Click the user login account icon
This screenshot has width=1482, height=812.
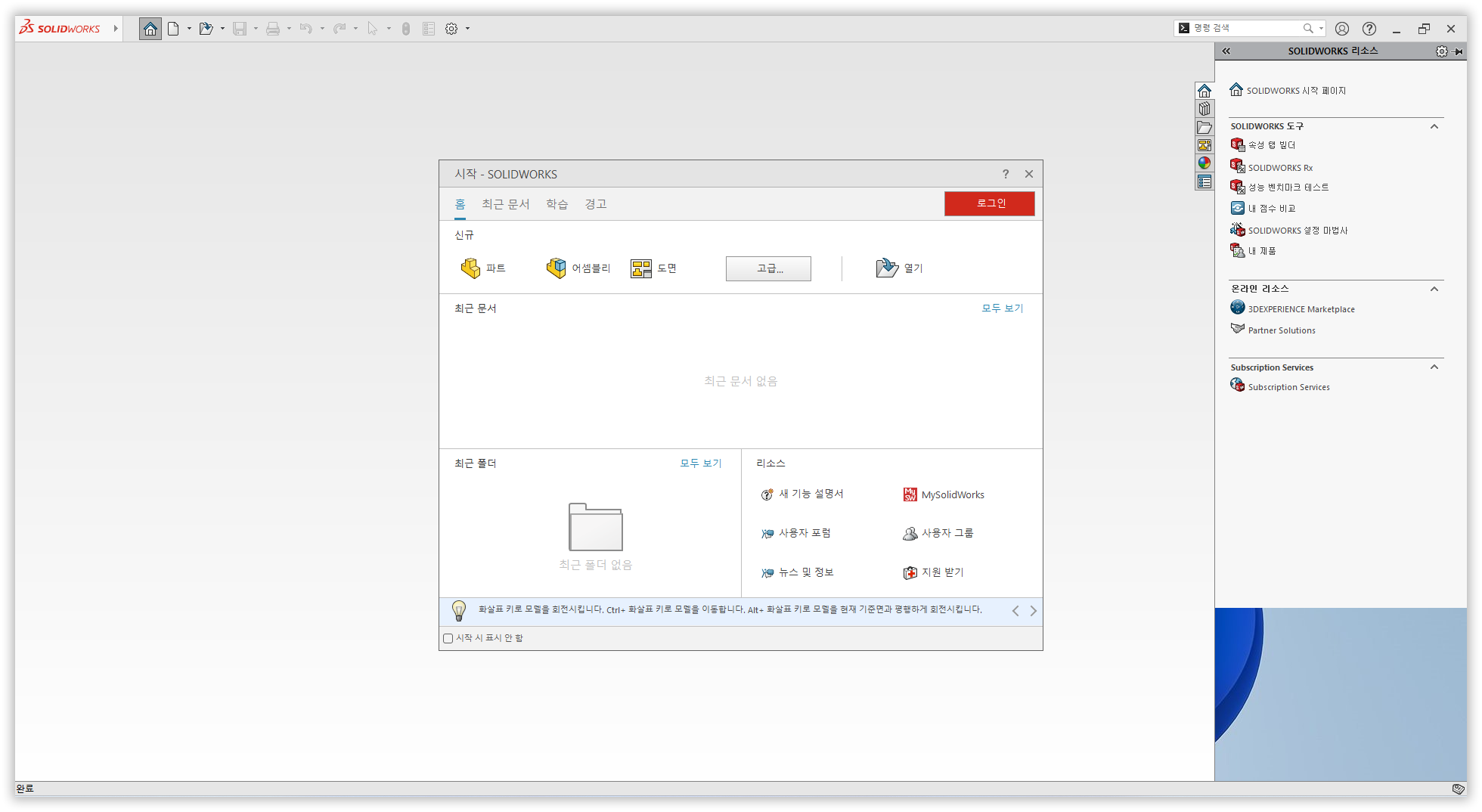pyautogui.click(x=1342, y=29)
